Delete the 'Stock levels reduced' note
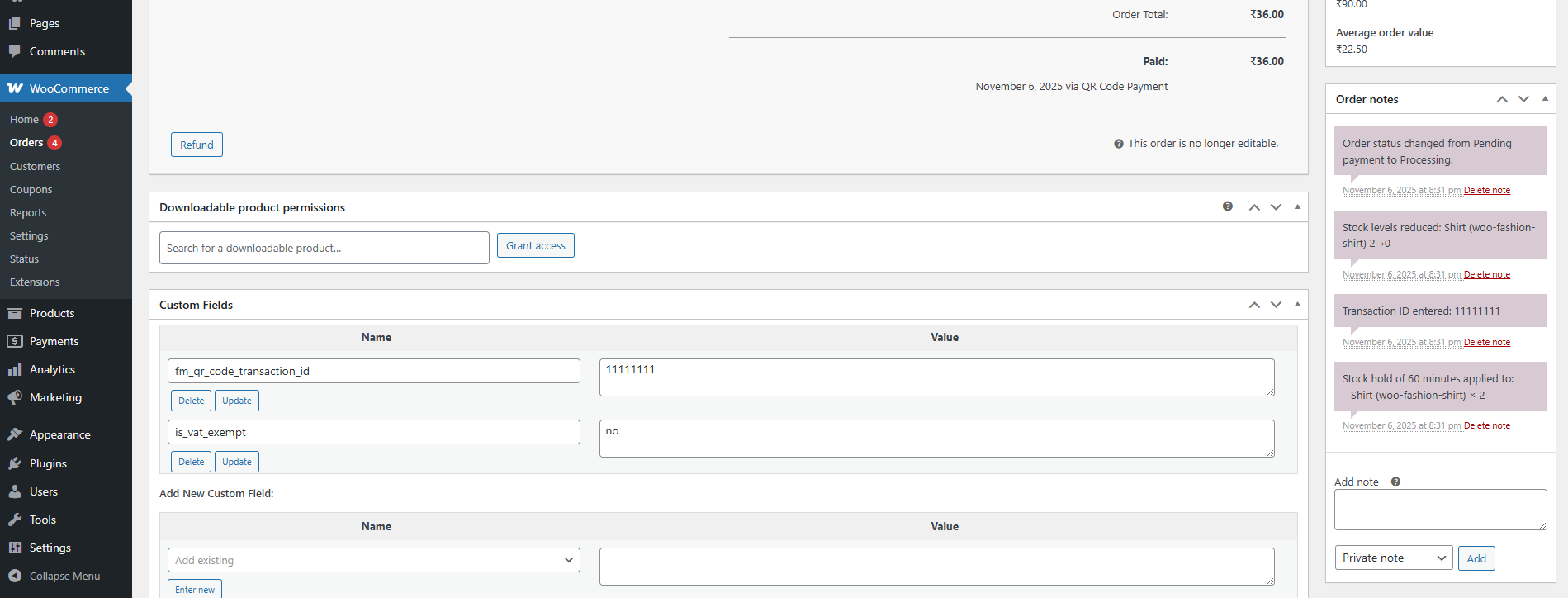Screen dimensions: 1568x598 point(1486,274)
